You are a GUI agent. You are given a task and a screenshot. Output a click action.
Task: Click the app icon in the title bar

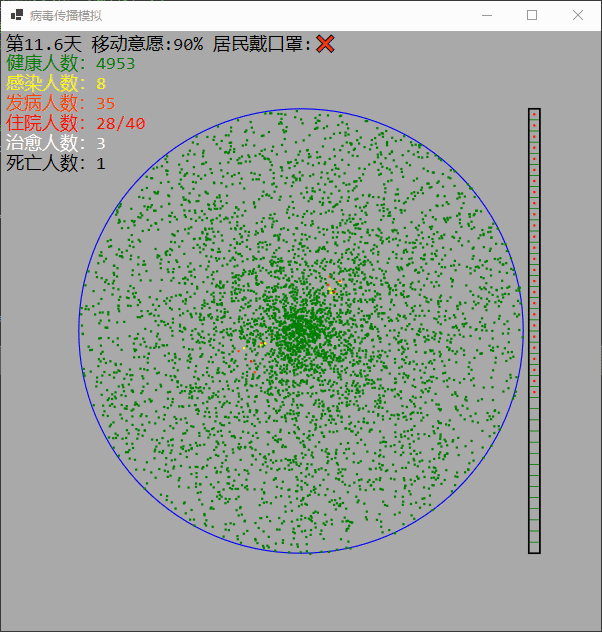point(17,15)
